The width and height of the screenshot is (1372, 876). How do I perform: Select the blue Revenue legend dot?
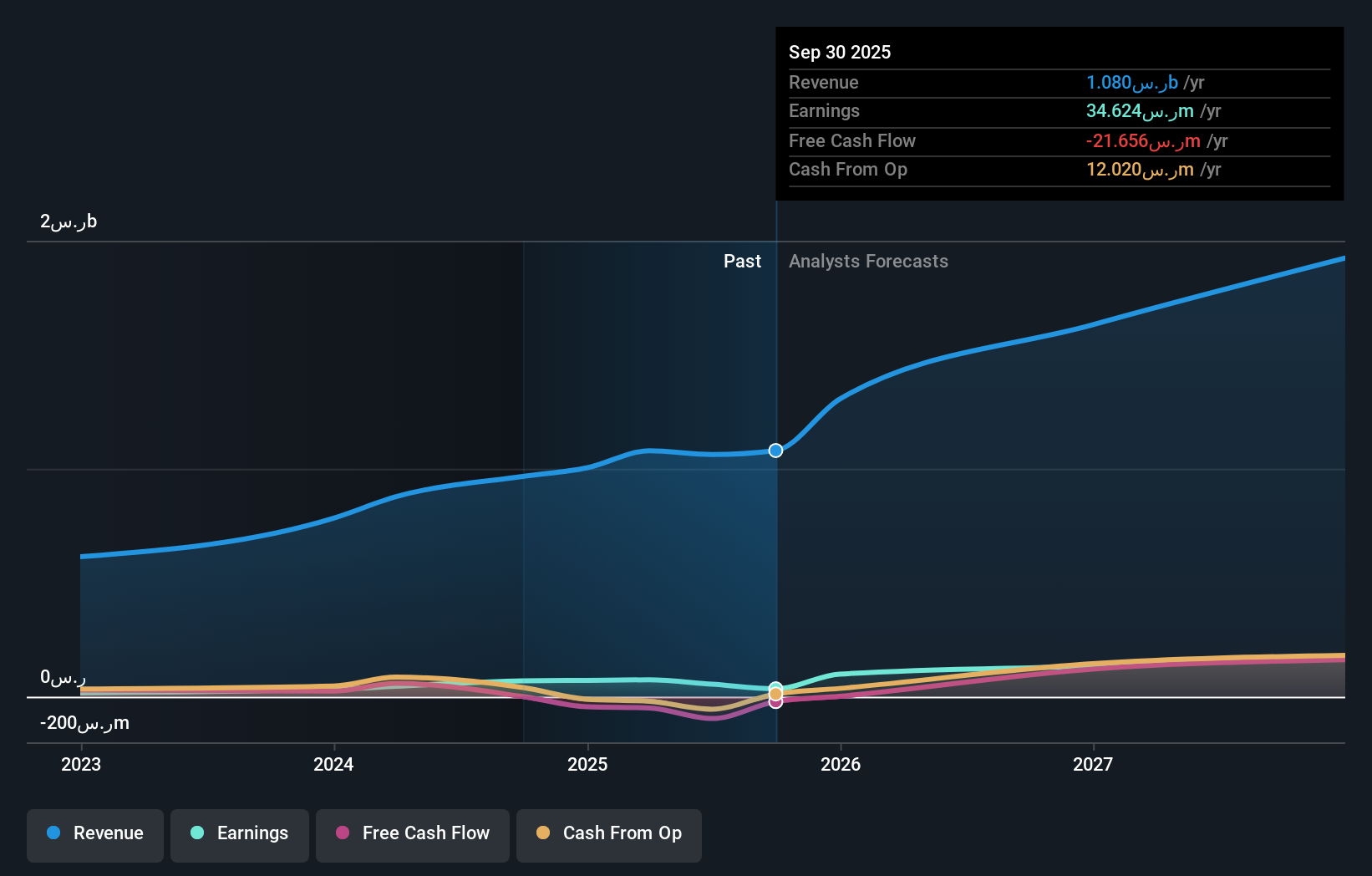click(x=53, y=833)
